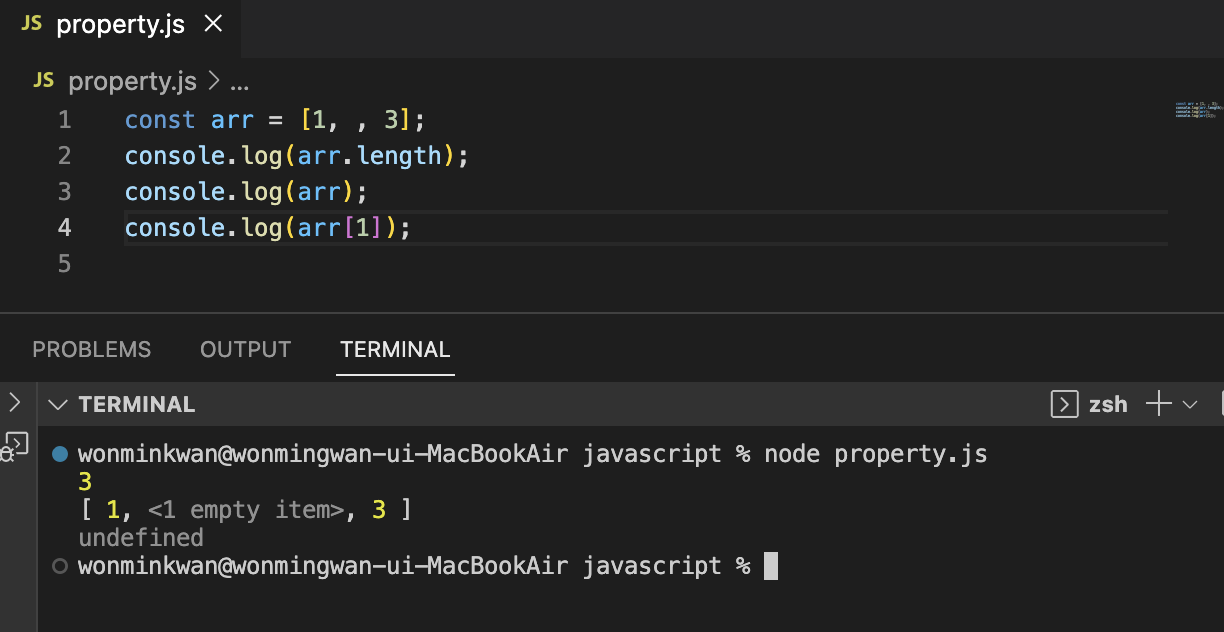Click the '[1, , 3]' array literal
This screenshot has width=1224, height=632.
pyautogui.click(x=355, y=120)
